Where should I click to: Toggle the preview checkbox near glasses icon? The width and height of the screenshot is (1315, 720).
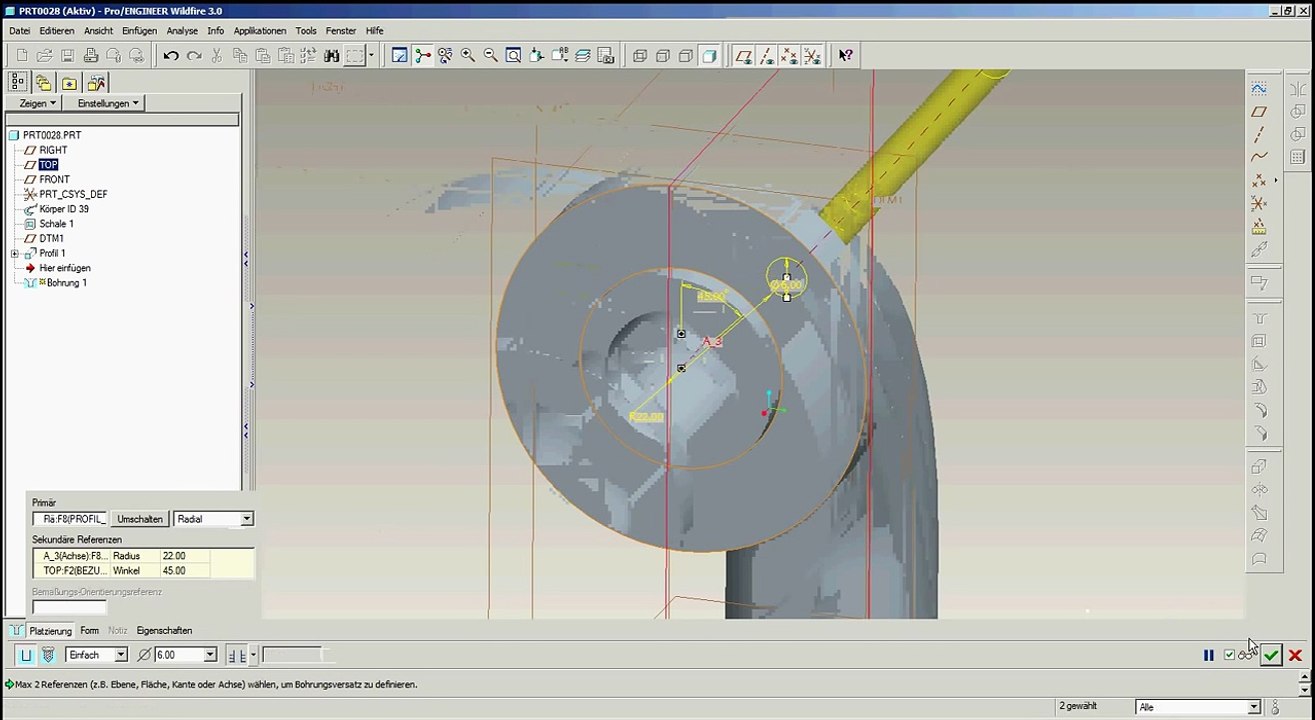tap(1230, 655)
